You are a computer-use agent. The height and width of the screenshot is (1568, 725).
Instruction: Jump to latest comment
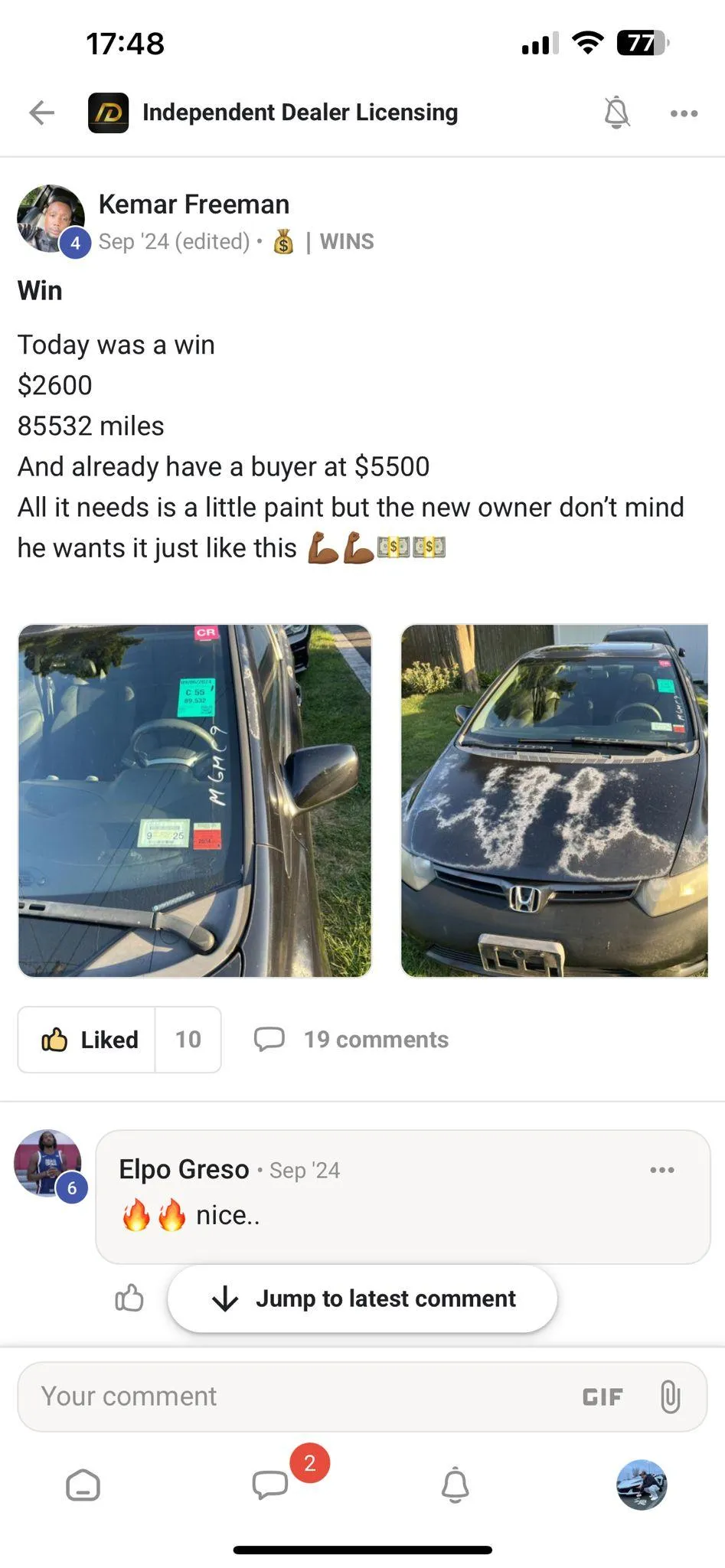pyautogui.click(x=362, y=1298)
